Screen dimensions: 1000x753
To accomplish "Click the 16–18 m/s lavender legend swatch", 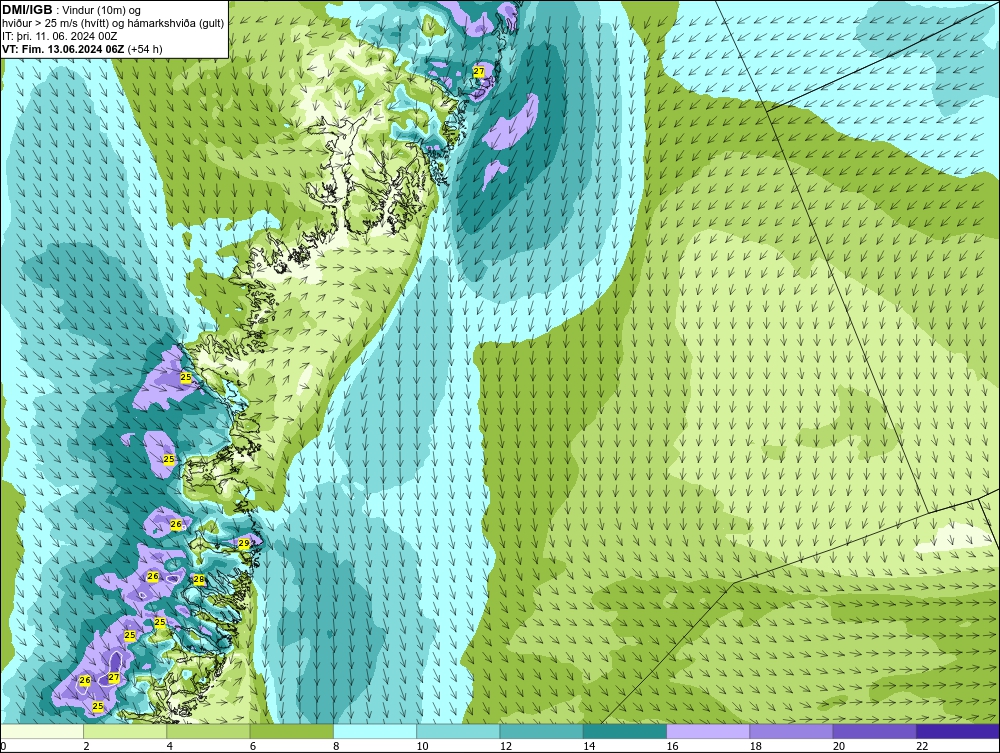I will coord(708,731).
